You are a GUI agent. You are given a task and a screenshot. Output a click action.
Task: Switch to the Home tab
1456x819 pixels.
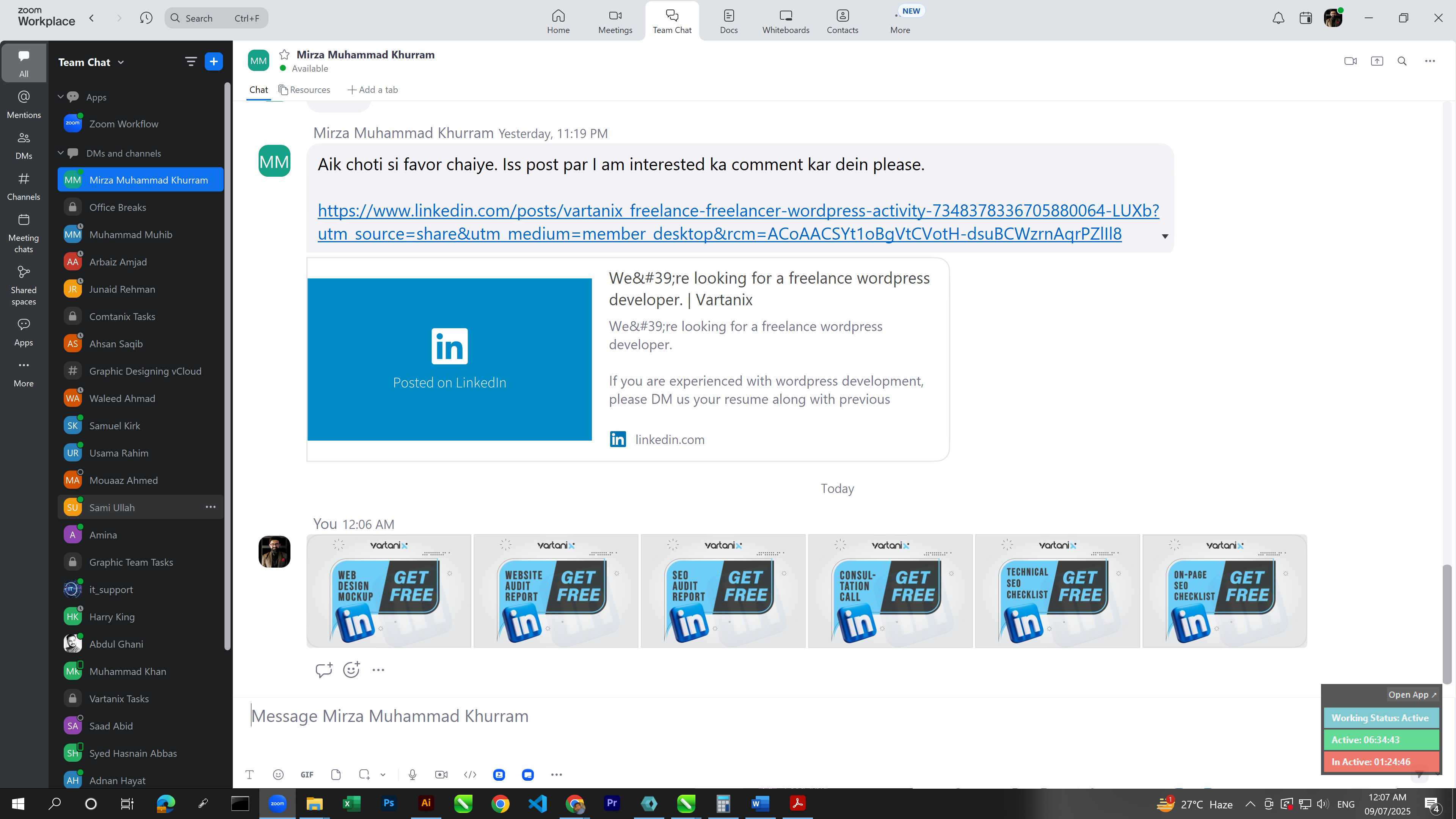point(558,22)
